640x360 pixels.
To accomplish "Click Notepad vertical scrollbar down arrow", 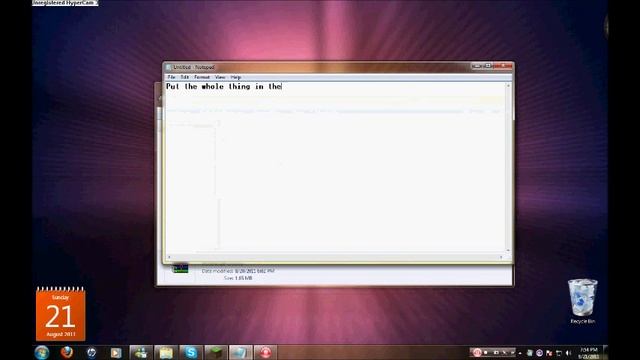I will [x=508, y=250].
